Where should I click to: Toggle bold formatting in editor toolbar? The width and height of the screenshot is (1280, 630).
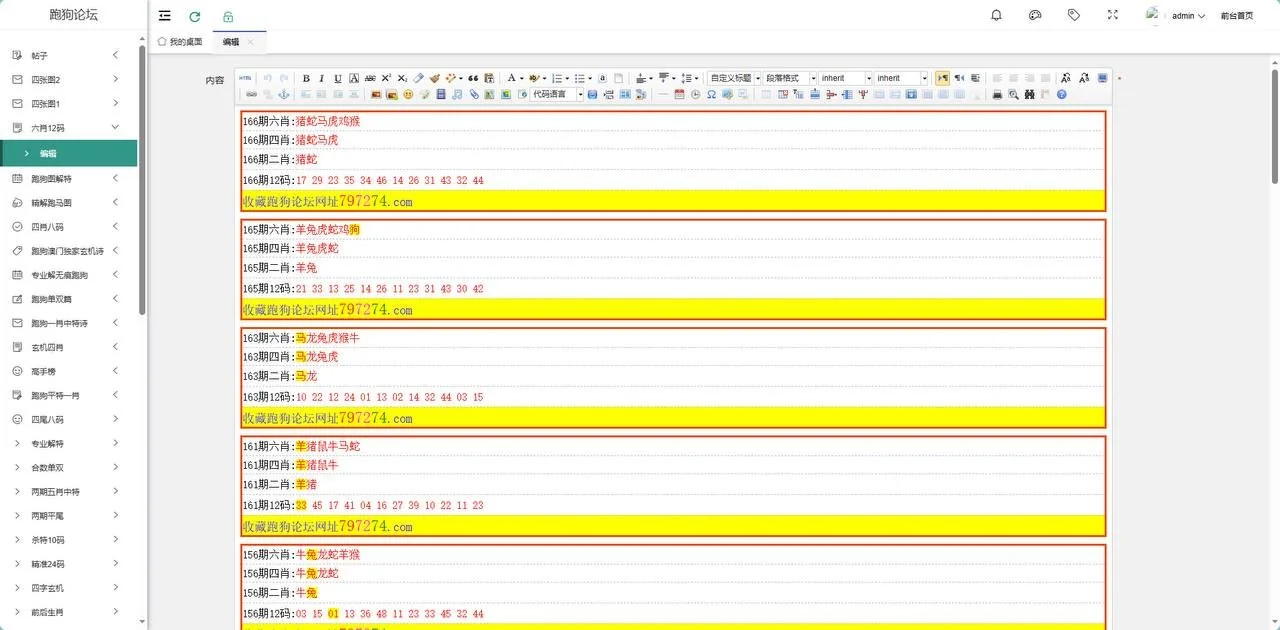[306, 78]
